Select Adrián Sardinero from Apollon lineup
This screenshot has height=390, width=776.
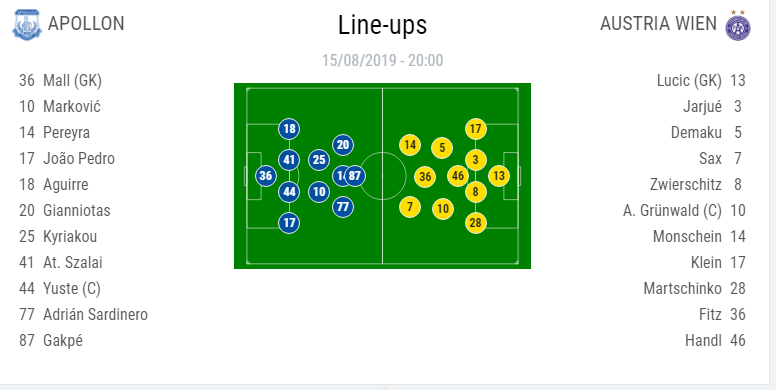tap(96, 314)
